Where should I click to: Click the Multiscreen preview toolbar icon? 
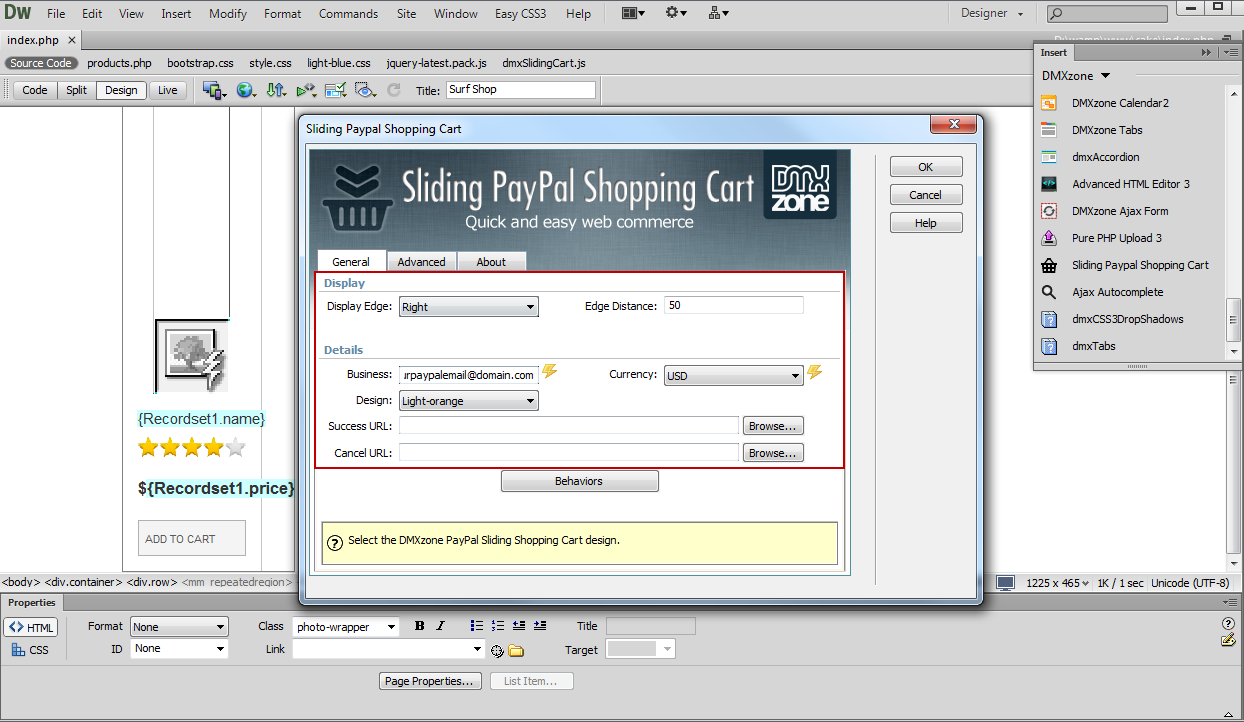tap(213, 90)
